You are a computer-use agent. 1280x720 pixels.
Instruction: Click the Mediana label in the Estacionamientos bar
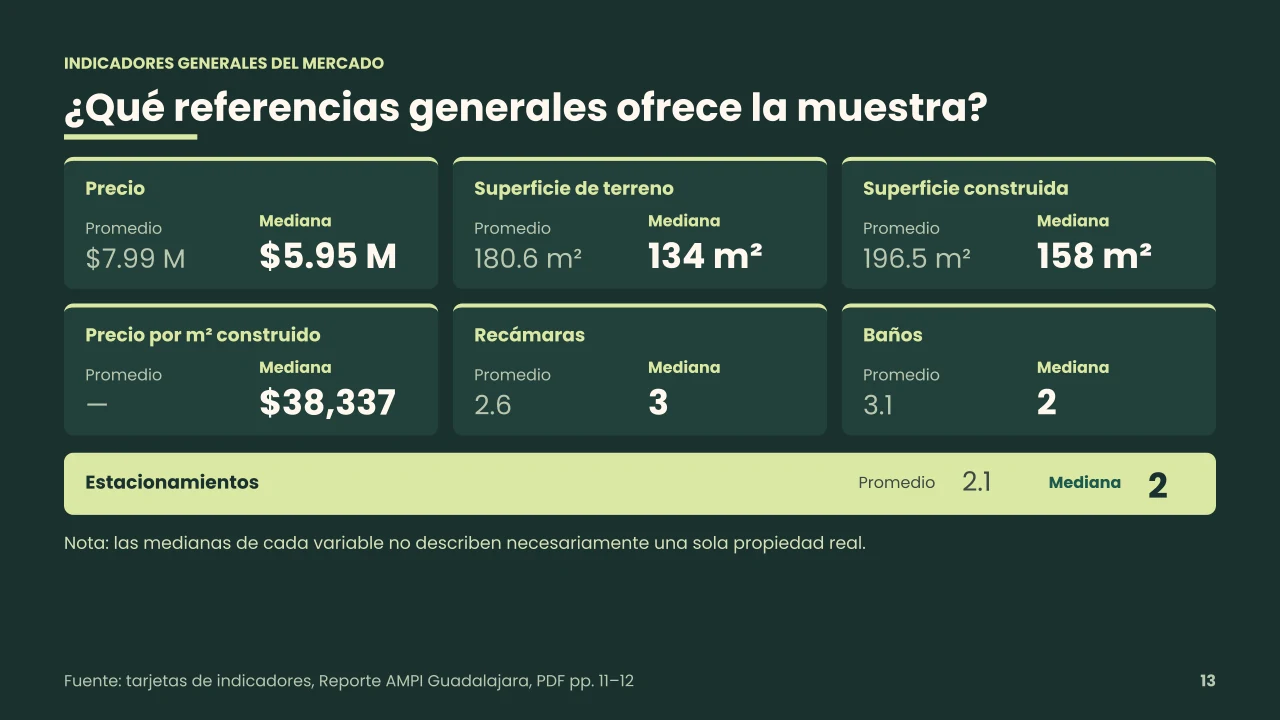tap(1085, 482)
